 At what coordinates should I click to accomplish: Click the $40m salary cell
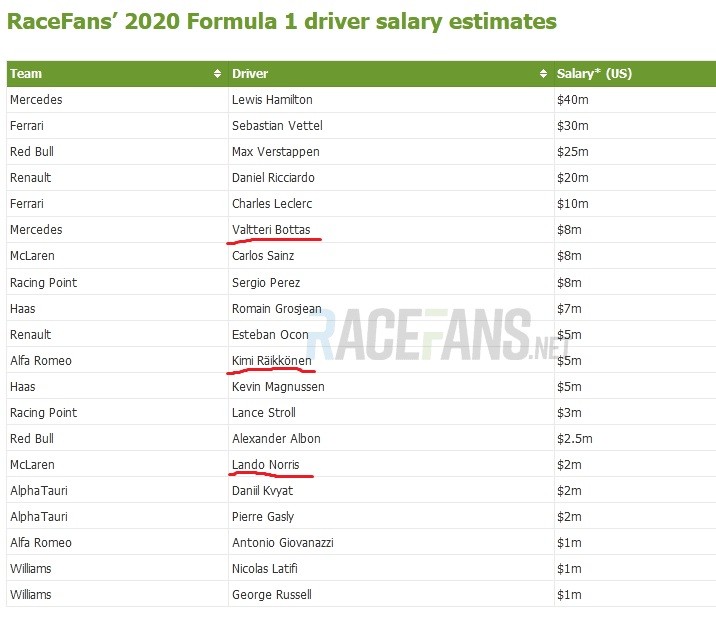[573, 100]
